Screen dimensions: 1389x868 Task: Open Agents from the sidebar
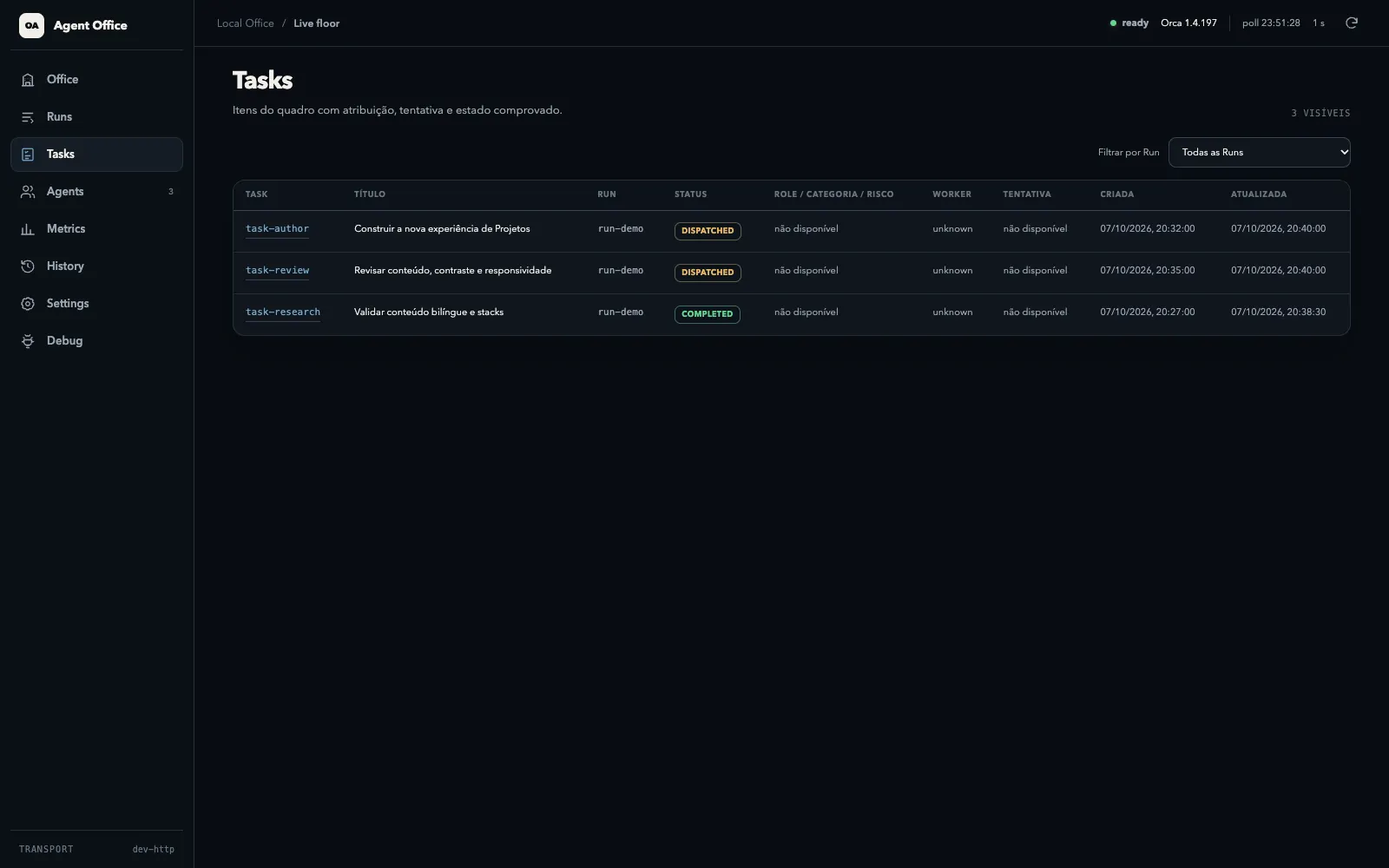pyautogui.click(x=96, y=192)
